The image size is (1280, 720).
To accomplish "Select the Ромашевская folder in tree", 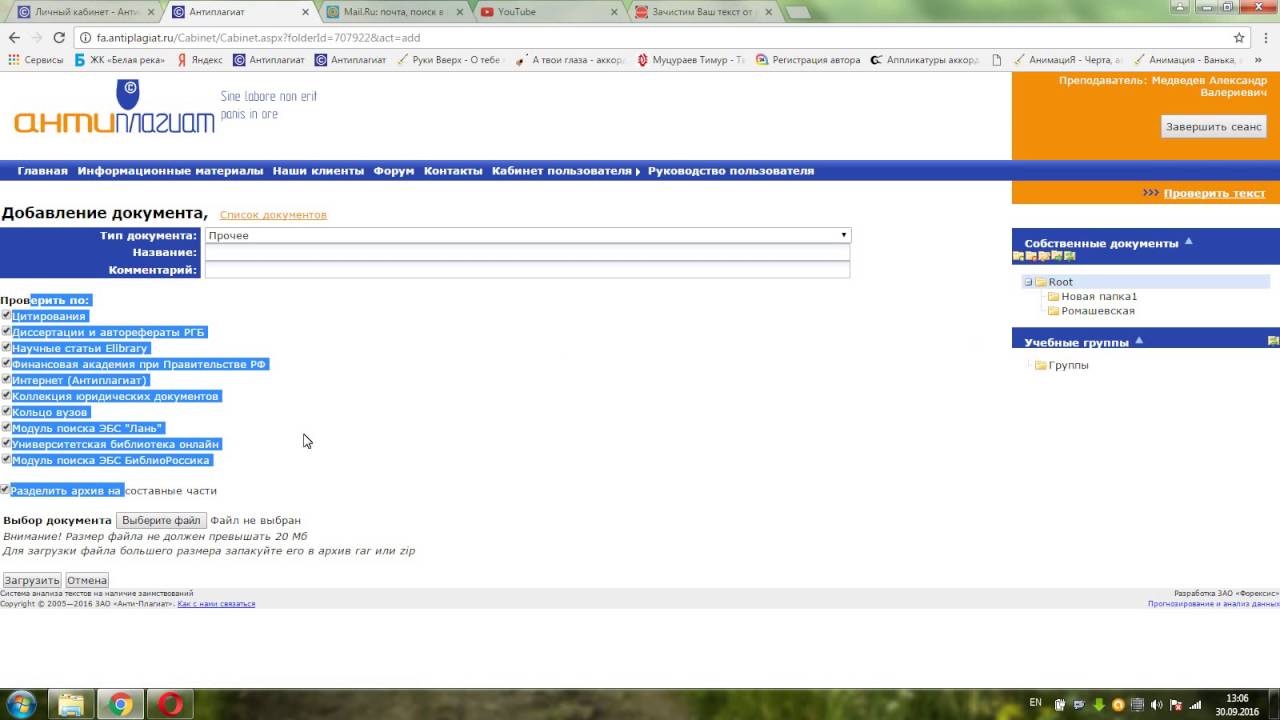I will point(1097,311).
